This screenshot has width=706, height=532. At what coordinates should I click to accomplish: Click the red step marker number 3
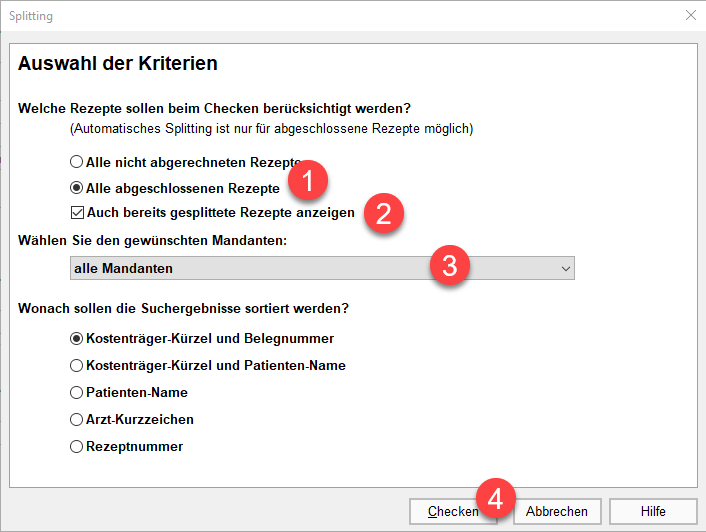(450, 265)
